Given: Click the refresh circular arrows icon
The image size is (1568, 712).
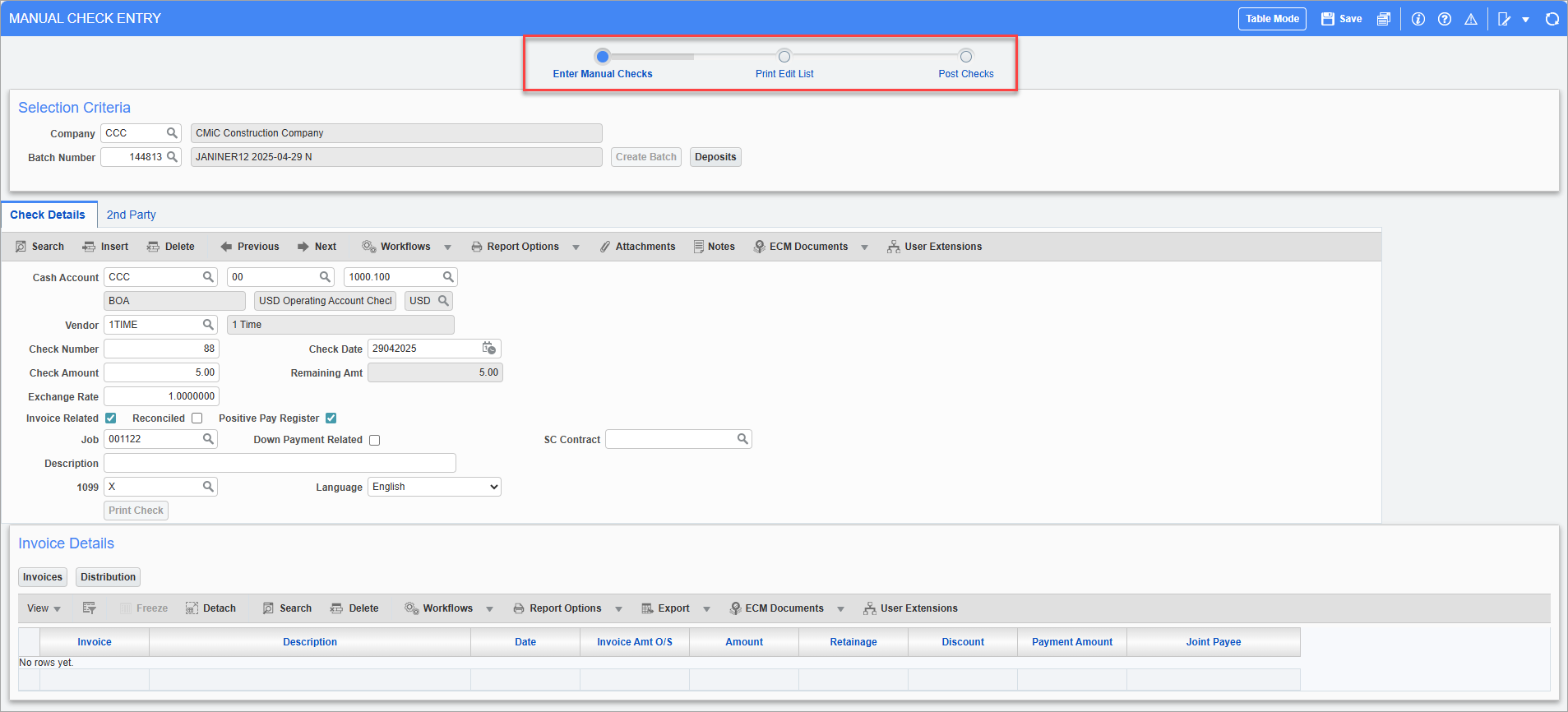Looking at the screenshot, I should point(1552,19).
